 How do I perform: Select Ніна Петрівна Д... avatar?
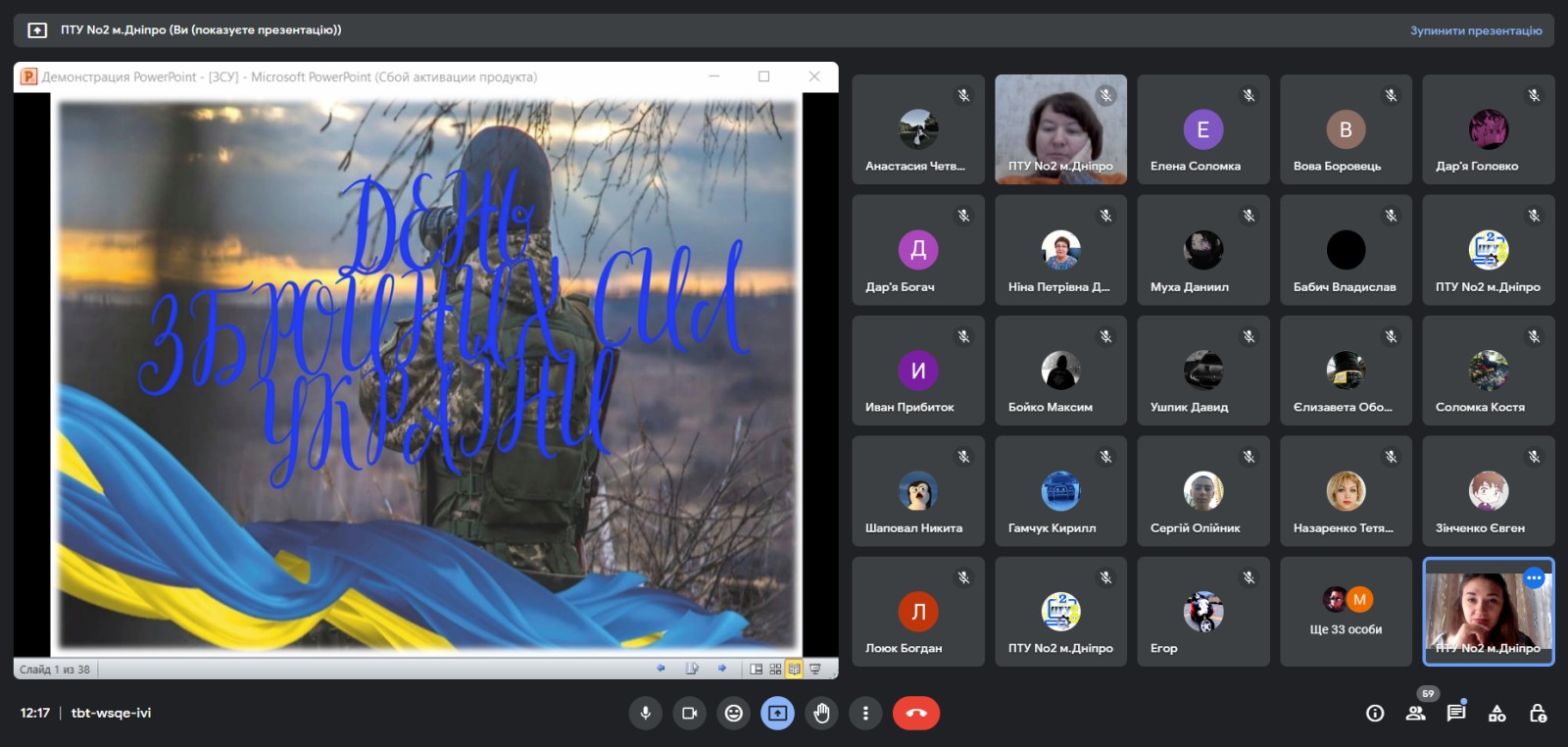click(x=1060, y=250)
